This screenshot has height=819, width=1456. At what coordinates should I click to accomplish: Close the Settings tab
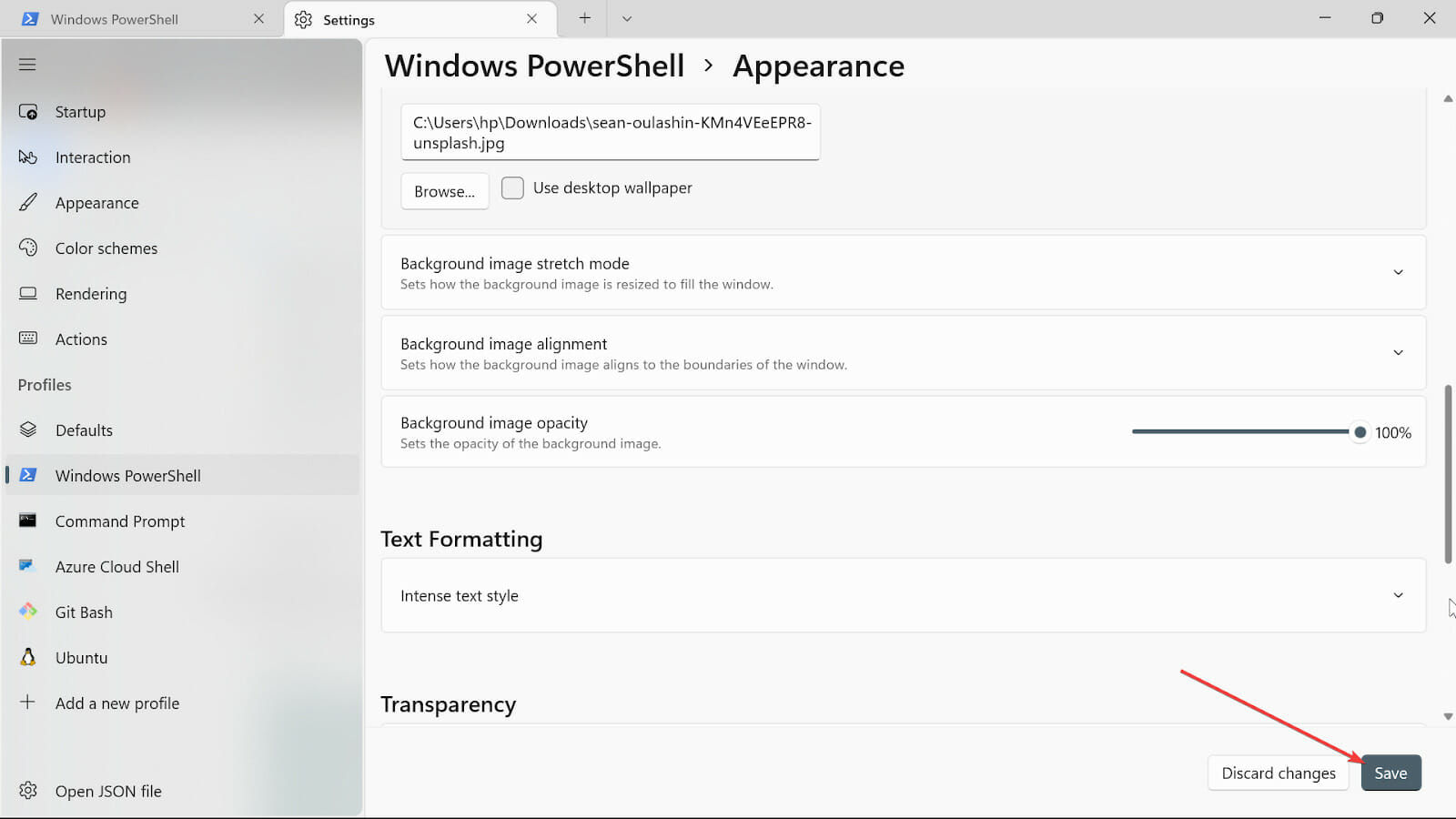tap(531, 18)
